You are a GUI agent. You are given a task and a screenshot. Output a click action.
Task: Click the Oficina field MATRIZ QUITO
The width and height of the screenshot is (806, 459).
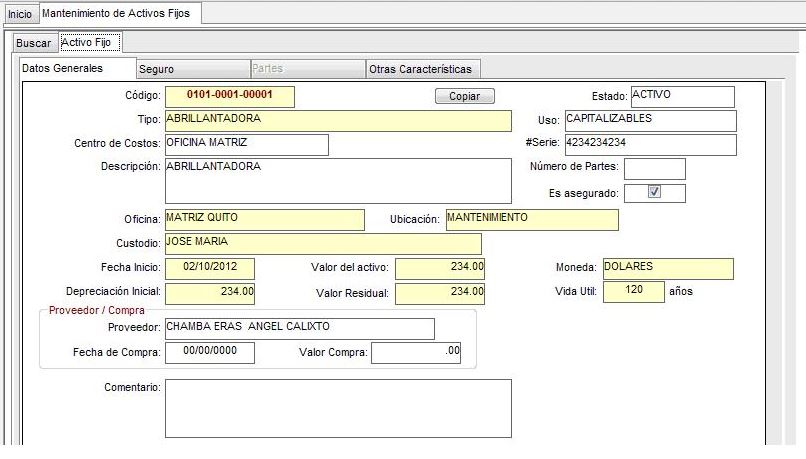(x=264, y=219)
